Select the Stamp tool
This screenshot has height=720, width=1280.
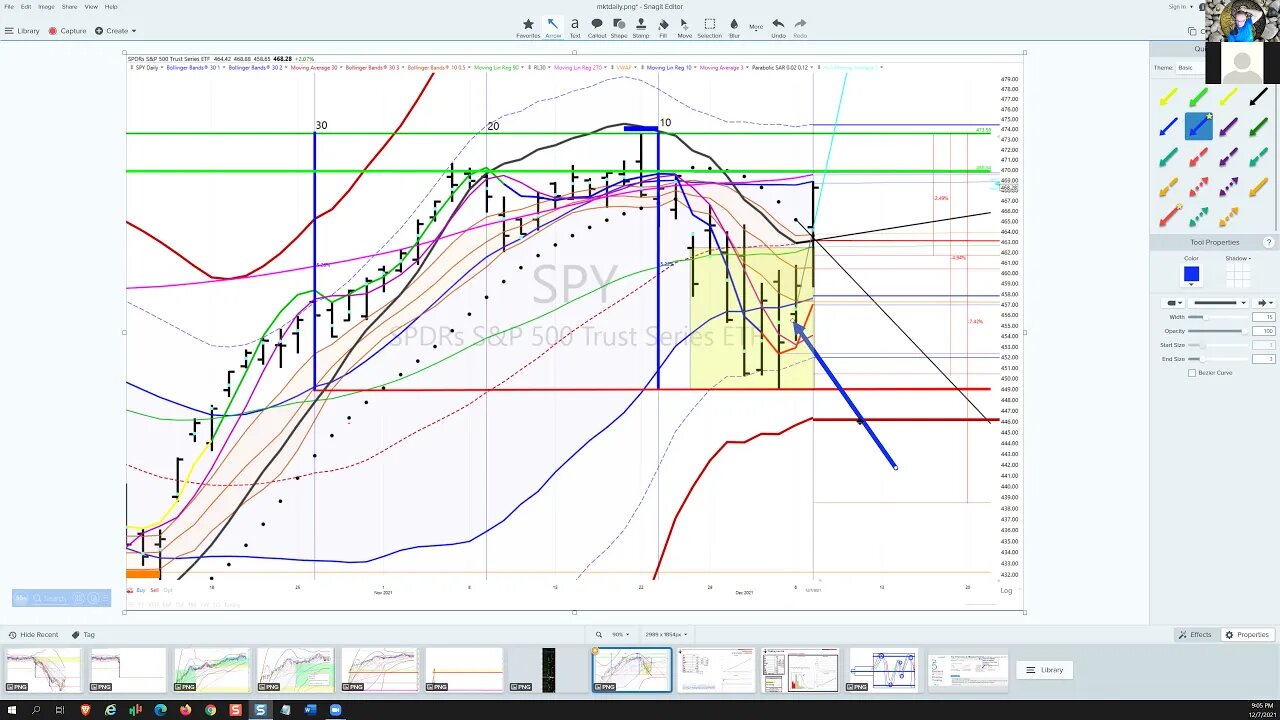coord(641,28)
